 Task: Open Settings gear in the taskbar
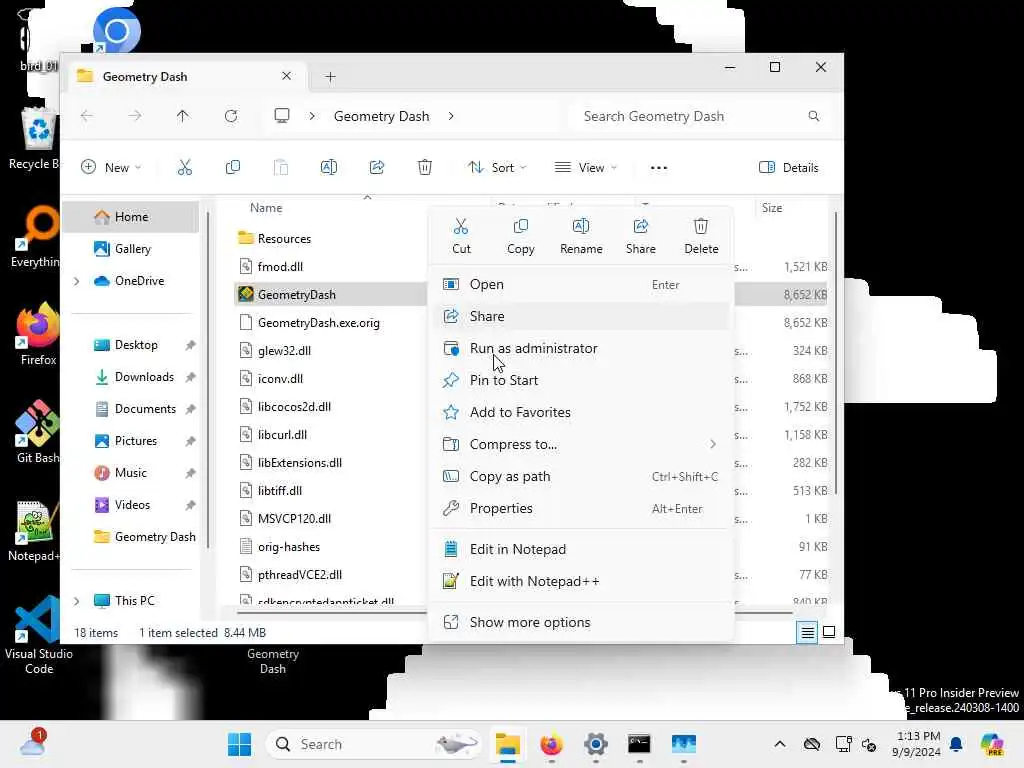(596, 744)
